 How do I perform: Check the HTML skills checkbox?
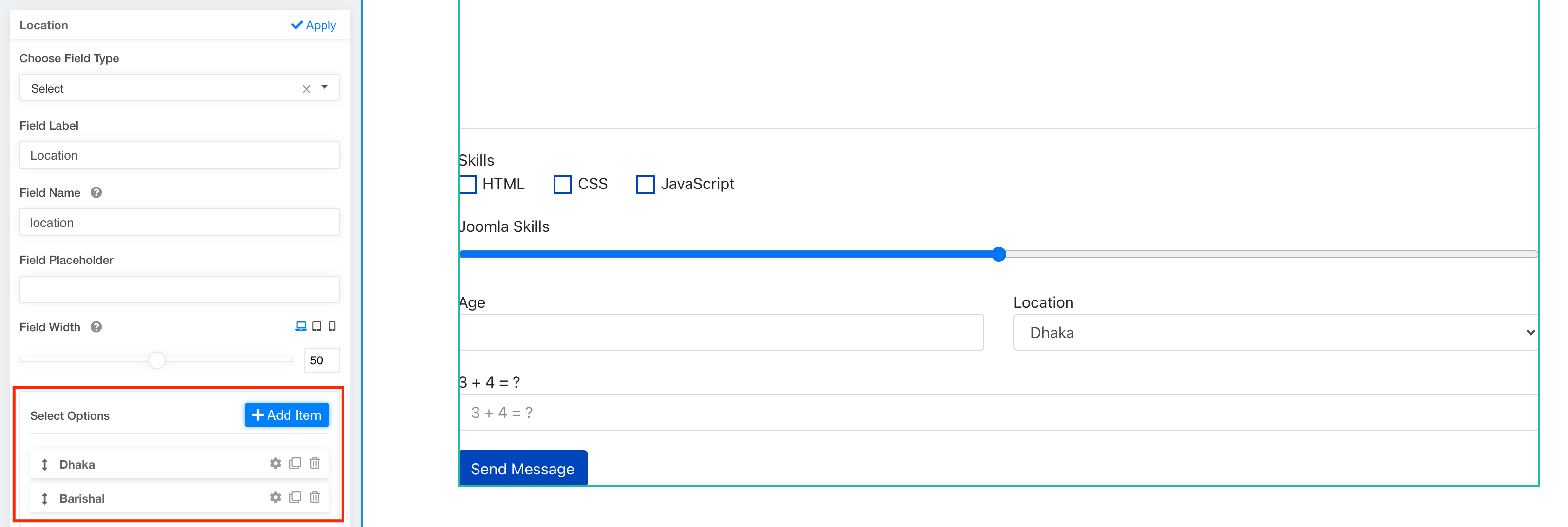(467, 185)
